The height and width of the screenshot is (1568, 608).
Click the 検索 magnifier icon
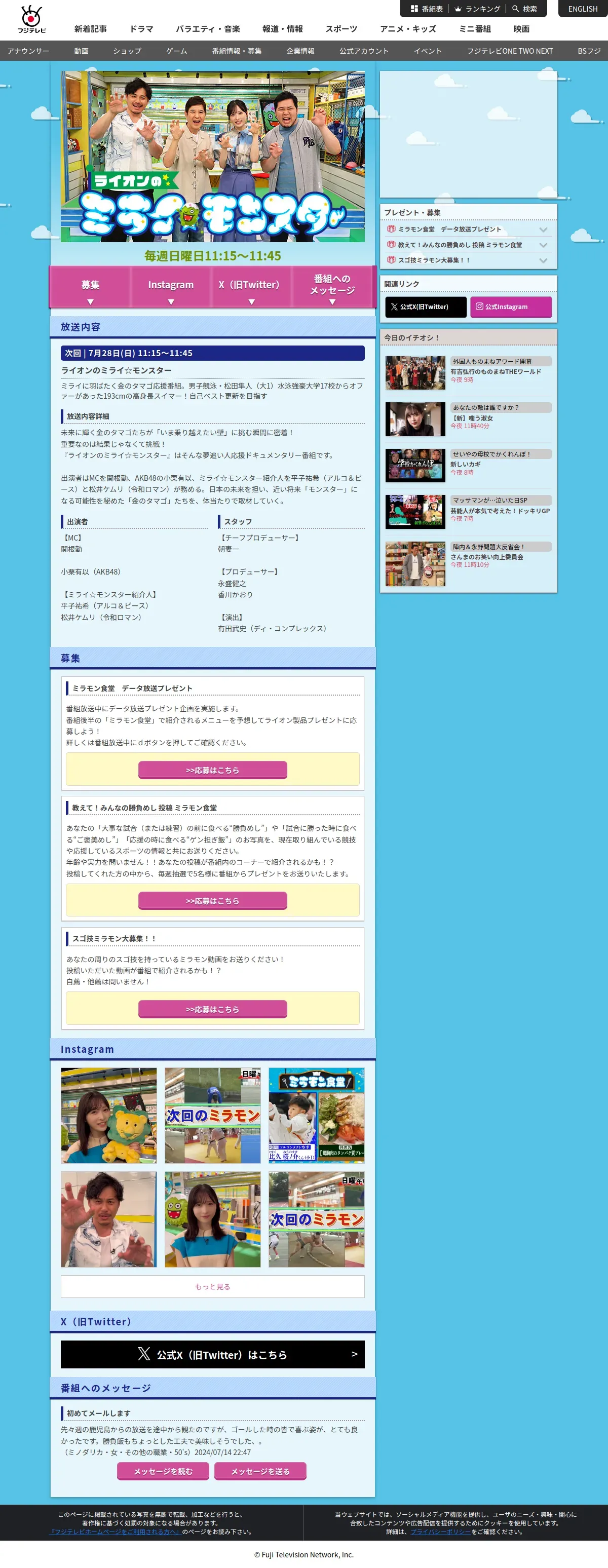(x=515, y=9)
